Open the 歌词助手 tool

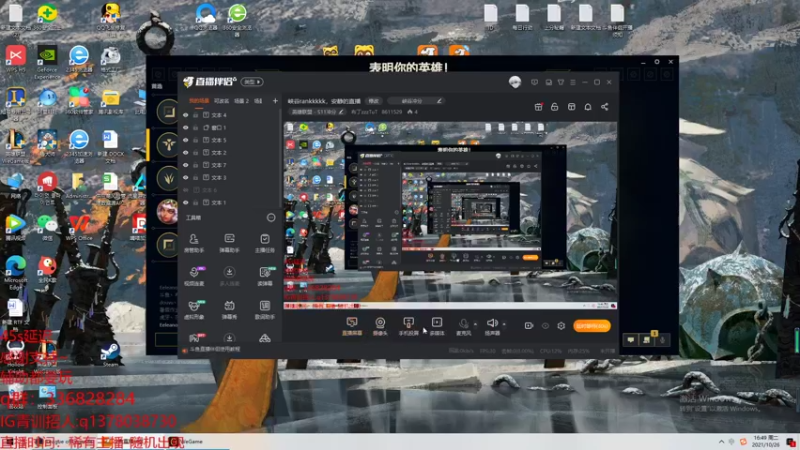pos(265,310)
